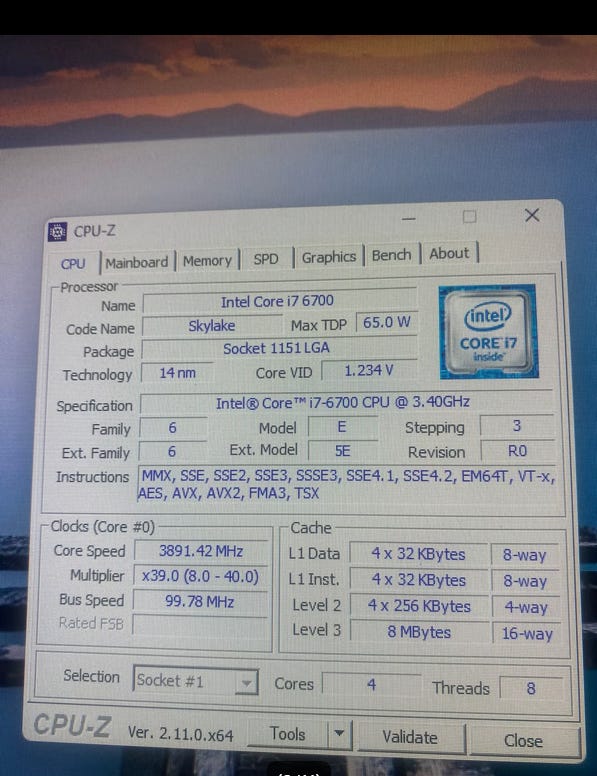Click the CPU-Z app icon in title bar
Image resolution: width=597 pixels, height=776 pixels.
[x=57, y=232]
